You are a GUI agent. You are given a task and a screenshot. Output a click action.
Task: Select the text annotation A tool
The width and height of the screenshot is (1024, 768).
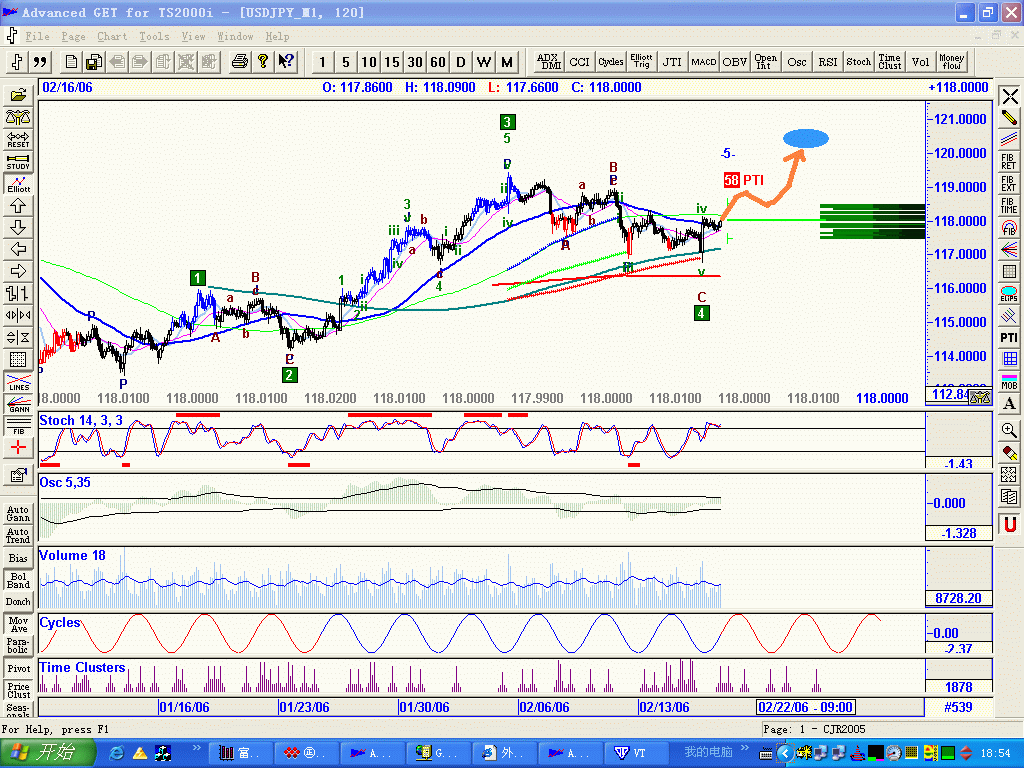pyautogui.click(x=1009, y=404)
